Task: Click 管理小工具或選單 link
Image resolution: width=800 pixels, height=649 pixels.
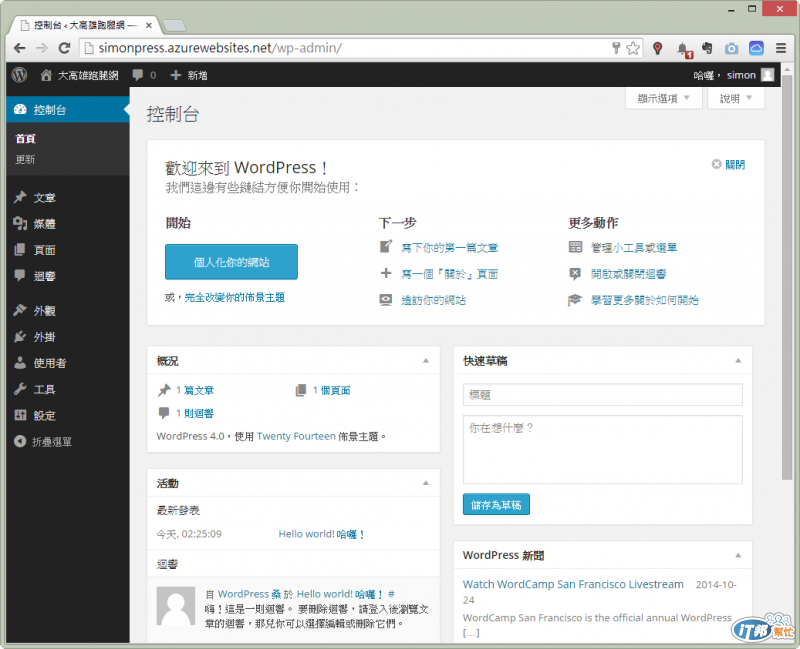Action: tap(634, 247)
